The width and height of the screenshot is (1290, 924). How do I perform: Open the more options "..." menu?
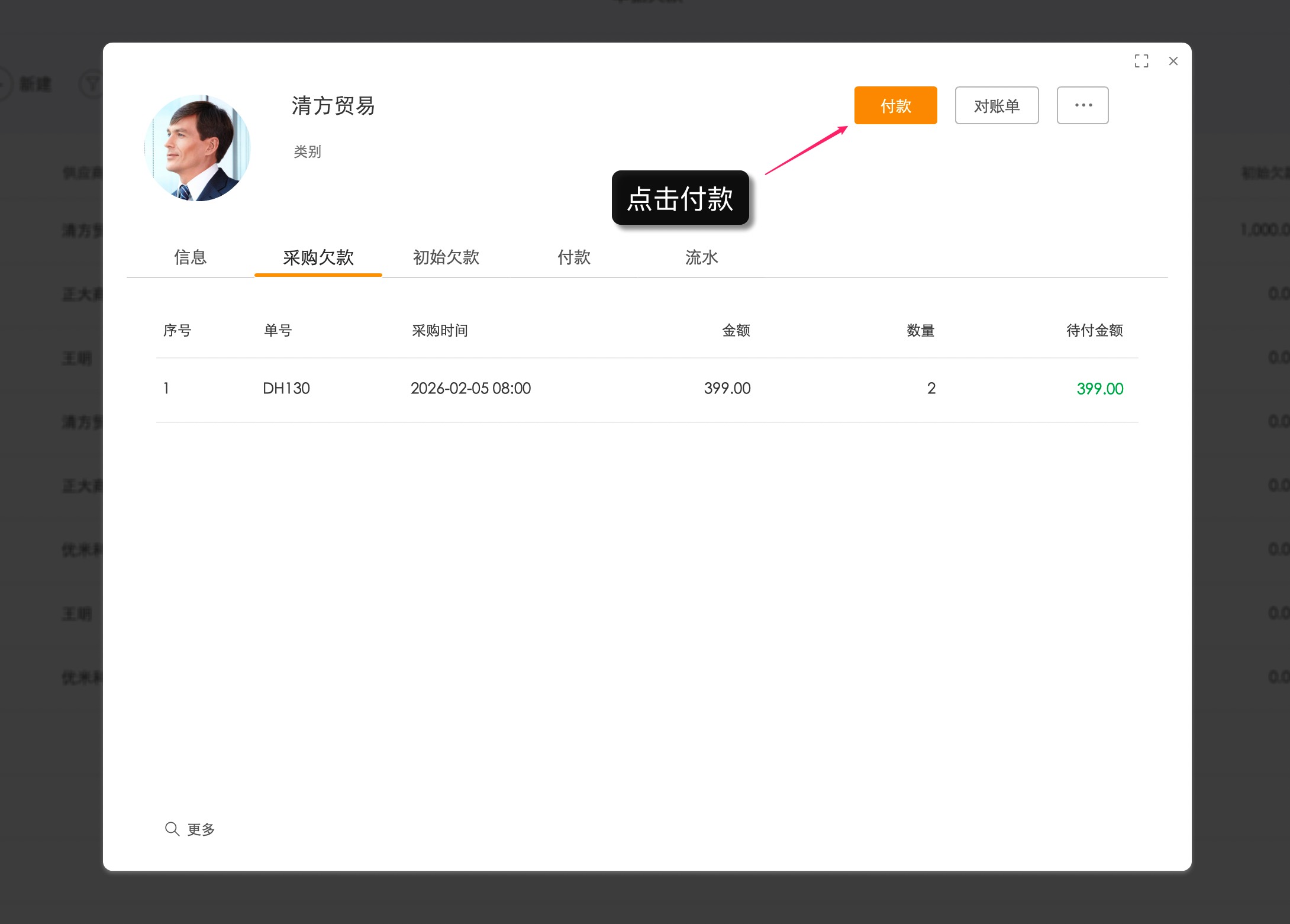coord(1082,105)
